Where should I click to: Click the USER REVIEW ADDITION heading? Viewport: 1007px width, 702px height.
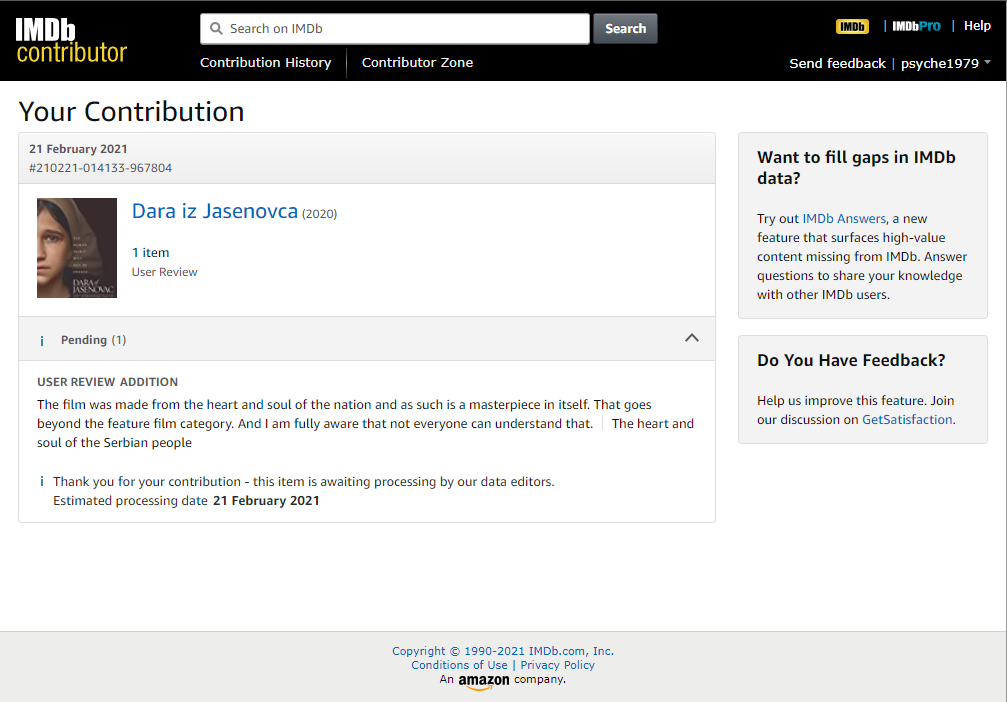[x=107, y=382]
